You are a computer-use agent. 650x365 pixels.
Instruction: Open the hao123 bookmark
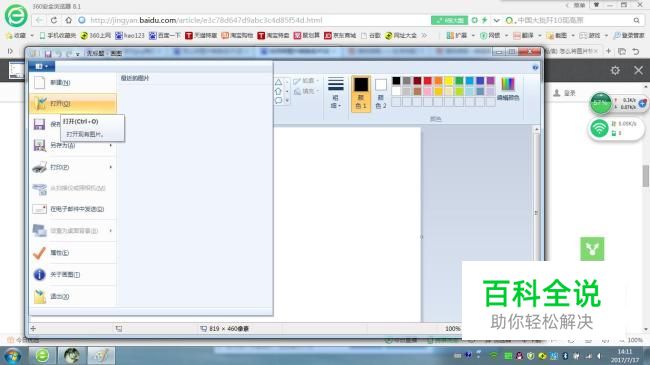point(130,36)
